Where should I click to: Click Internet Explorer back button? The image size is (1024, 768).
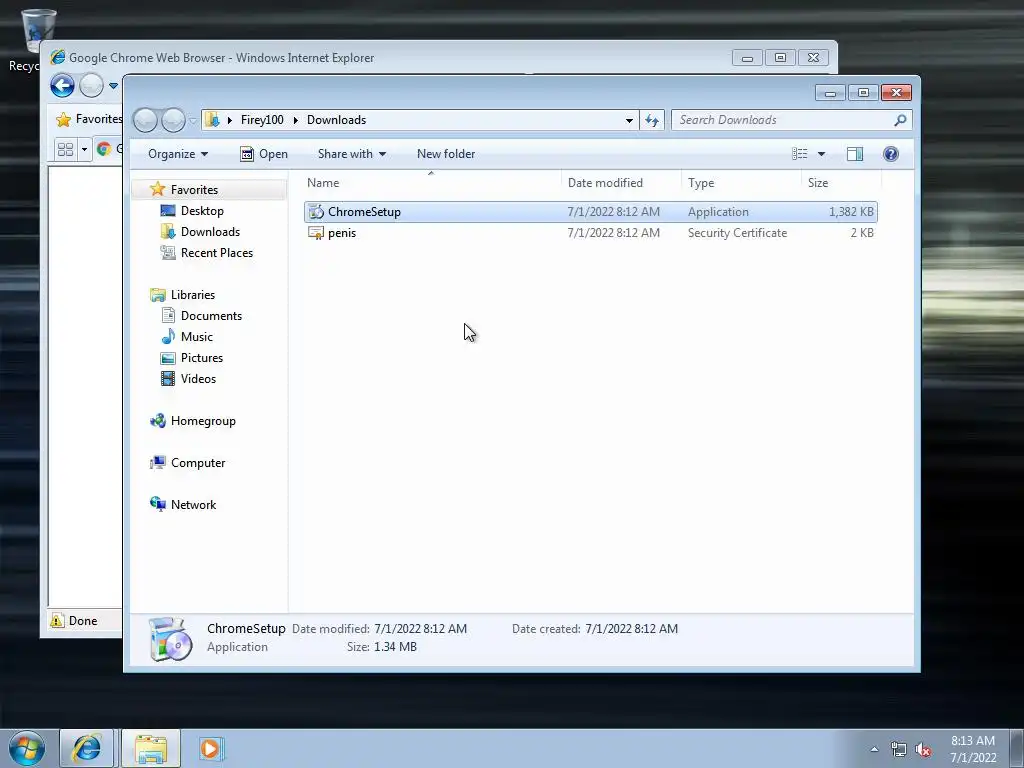tap(63, 86)
